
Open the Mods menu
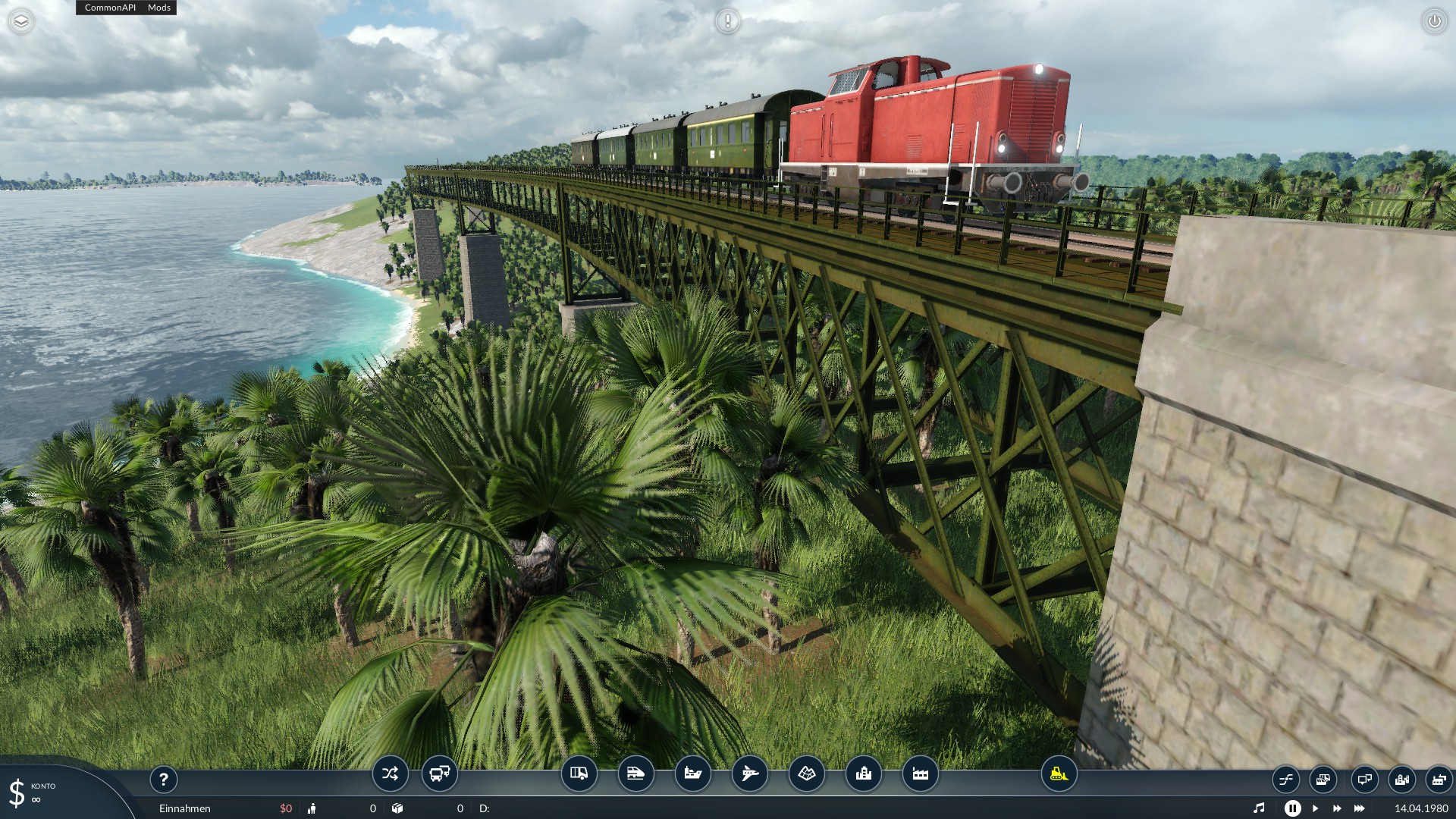tap(159, 8)
